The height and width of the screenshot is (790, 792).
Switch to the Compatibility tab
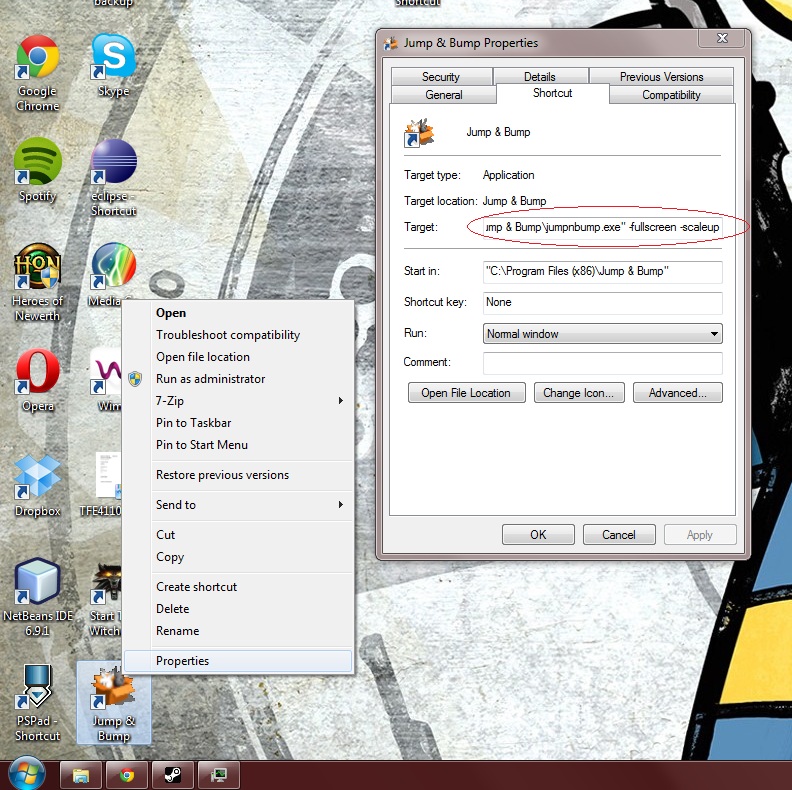pyautogui.click(x=671, y=95)
